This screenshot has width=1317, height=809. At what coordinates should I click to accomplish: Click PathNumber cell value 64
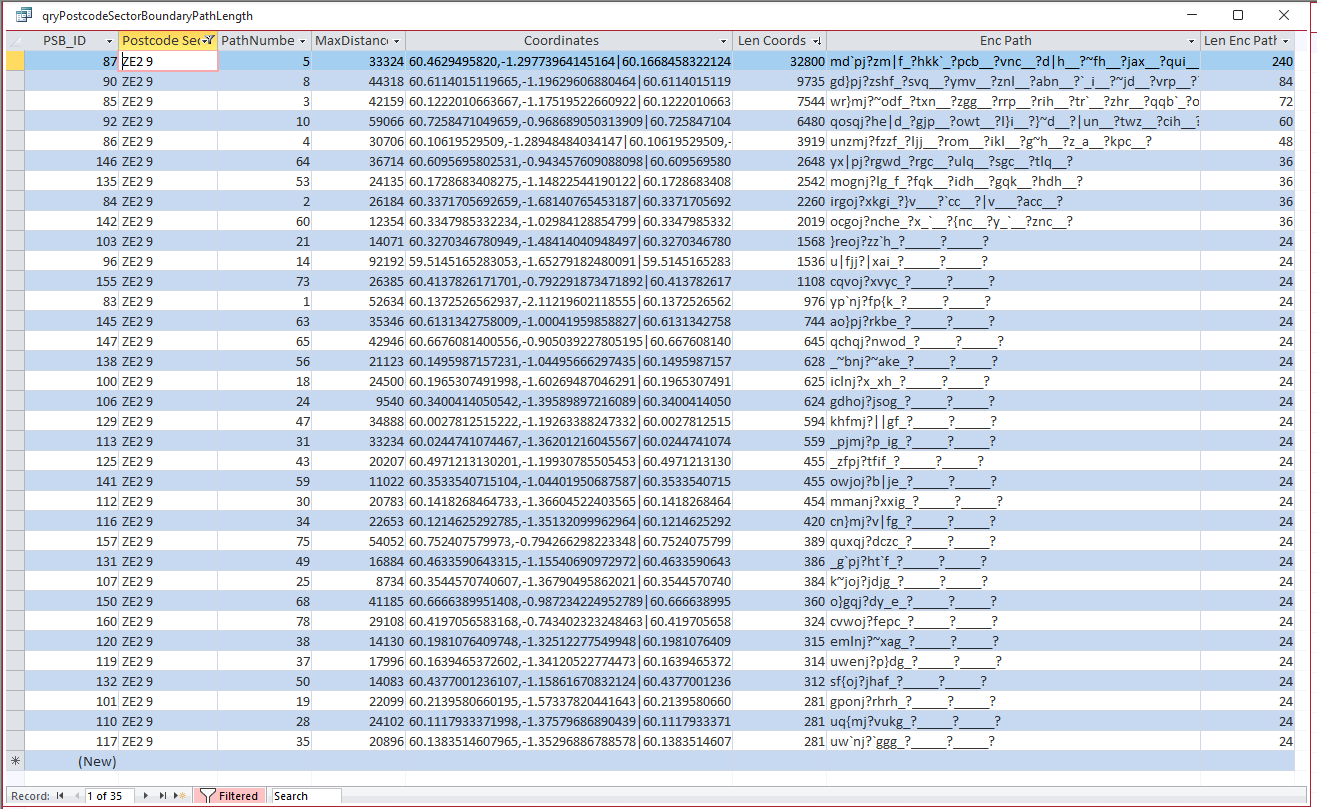coord(265,161)
